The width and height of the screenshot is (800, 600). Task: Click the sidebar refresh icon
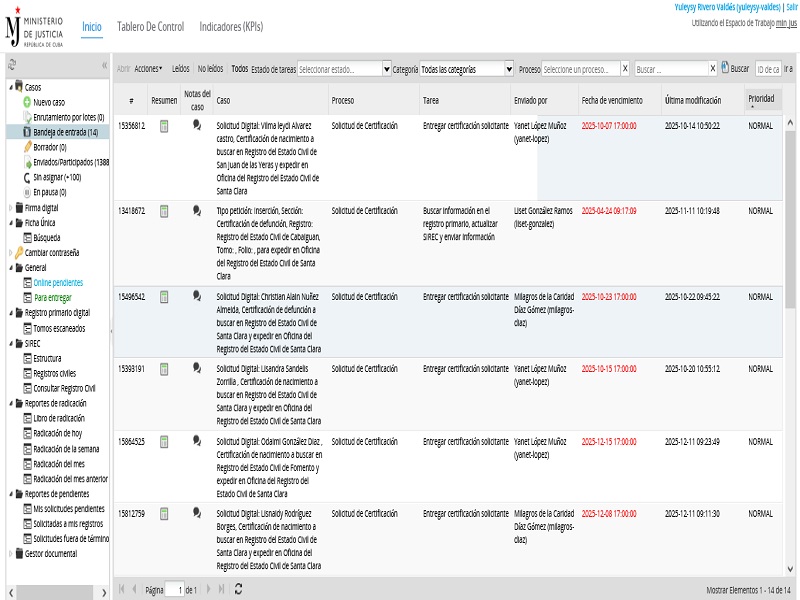pyautogui.click(x=11, y=64)
